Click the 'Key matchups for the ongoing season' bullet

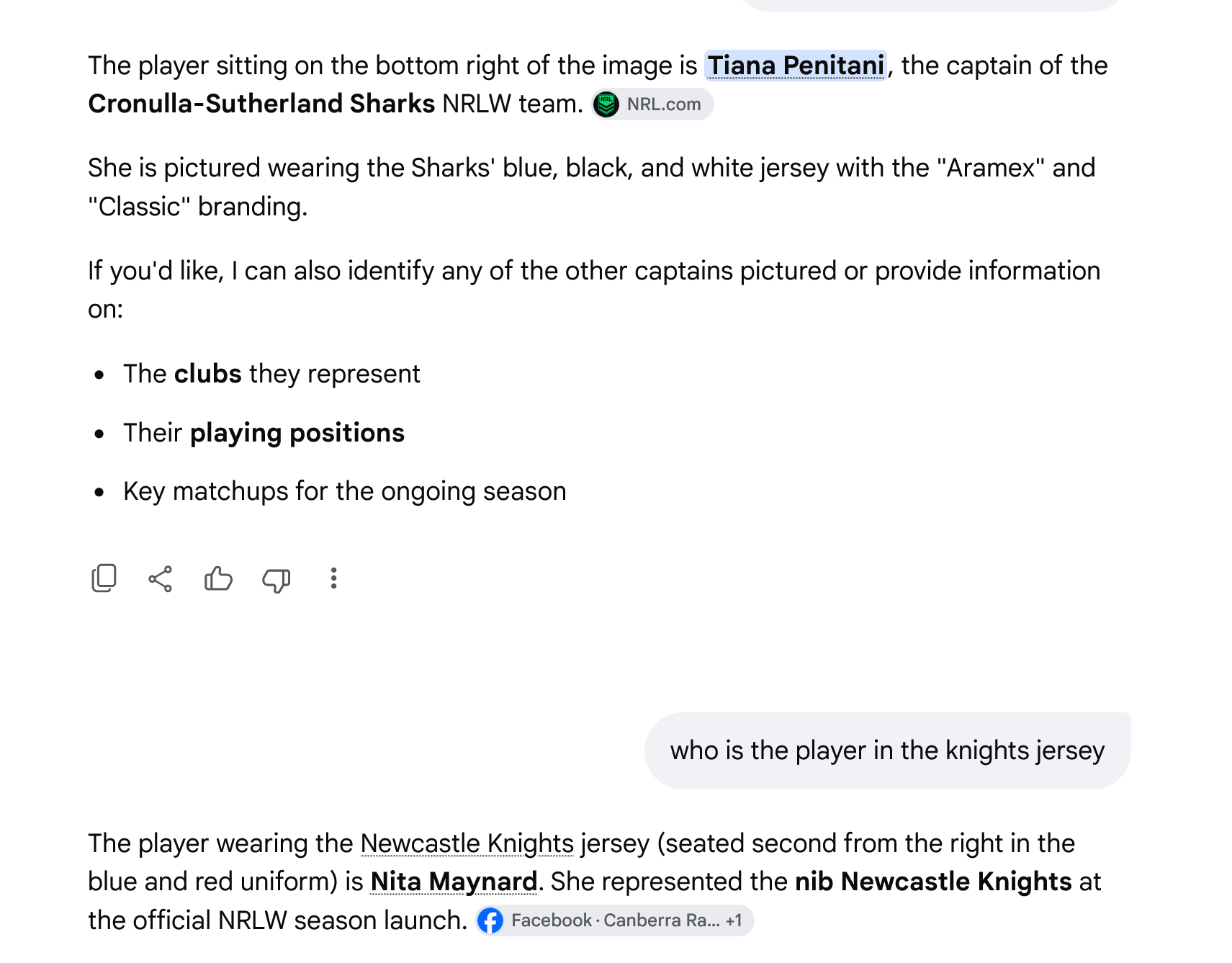point(345,491)
